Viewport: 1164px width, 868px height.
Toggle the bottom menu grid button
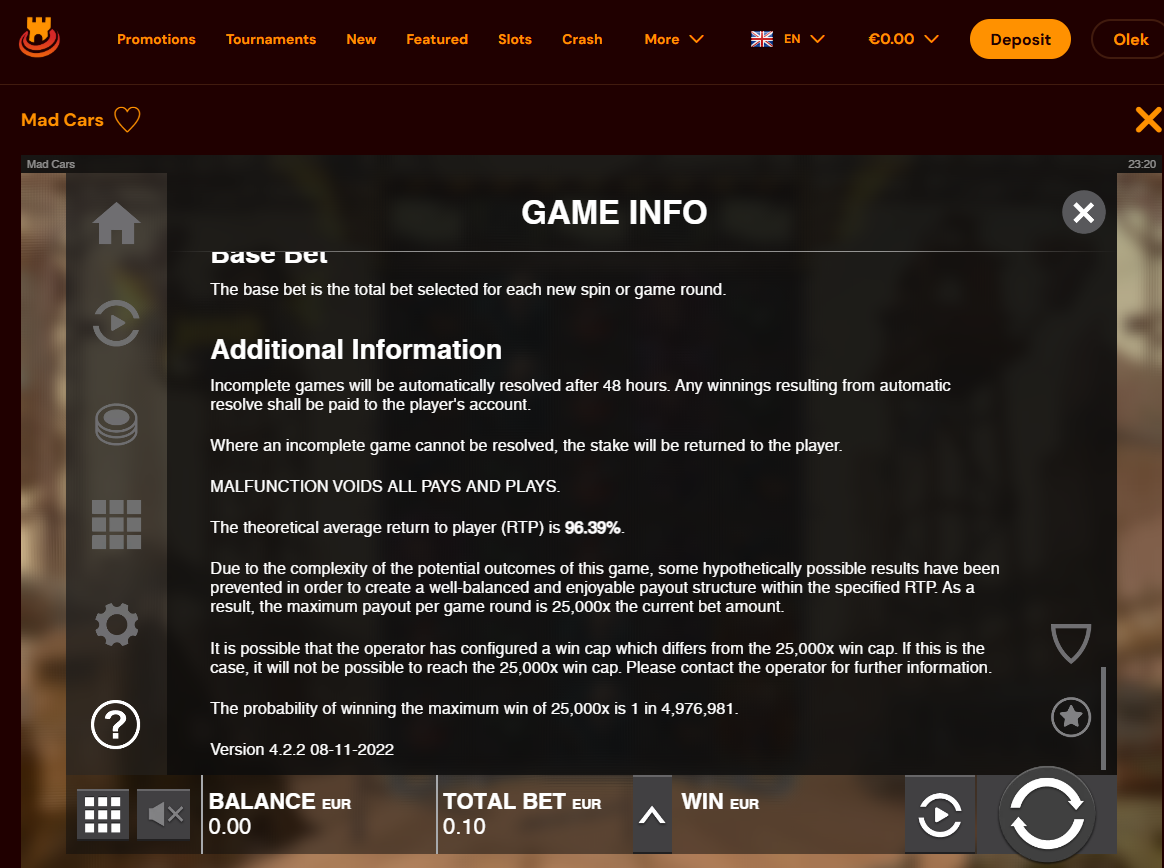[102, 815]
